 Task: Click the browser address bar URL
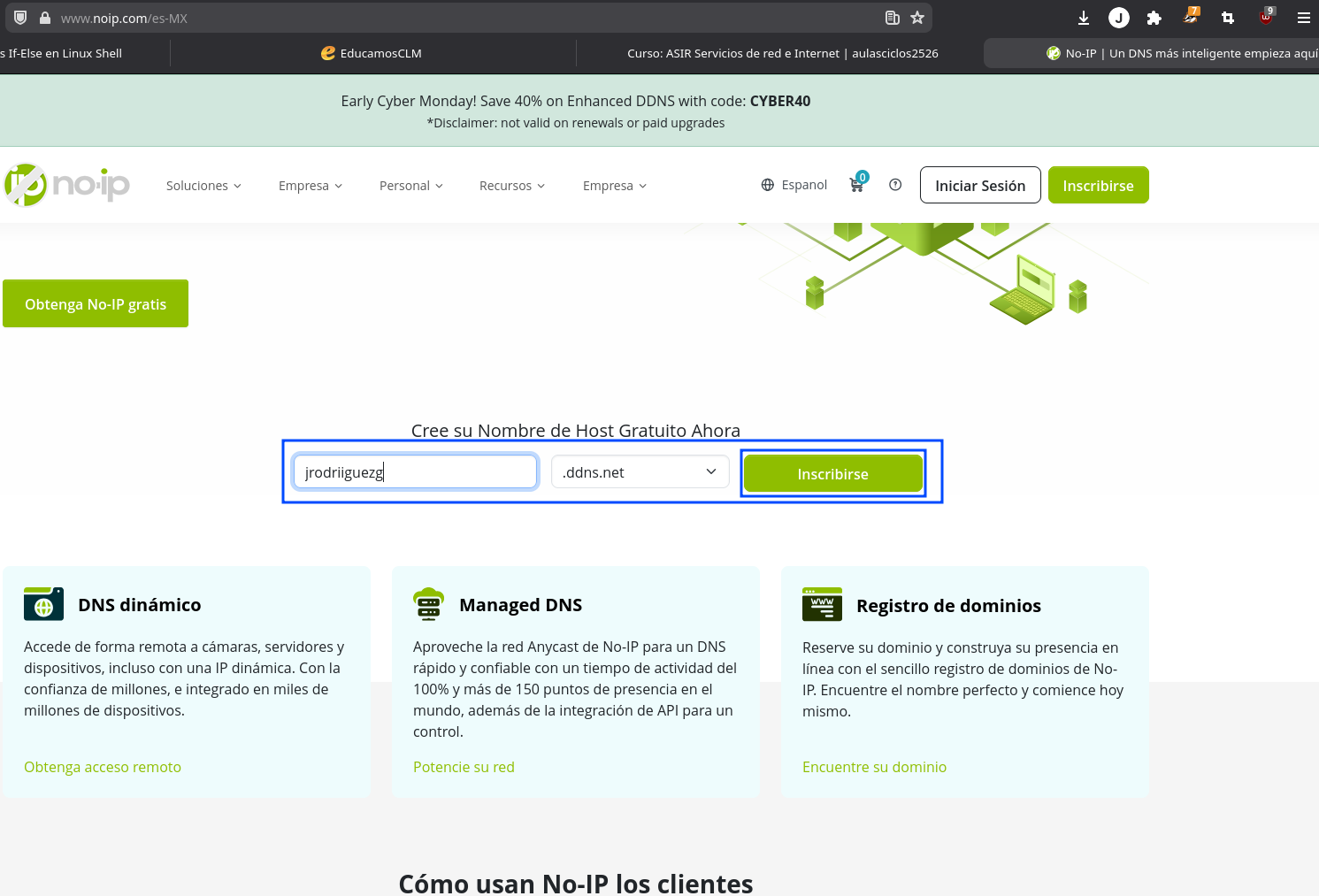tap(124, 18)
